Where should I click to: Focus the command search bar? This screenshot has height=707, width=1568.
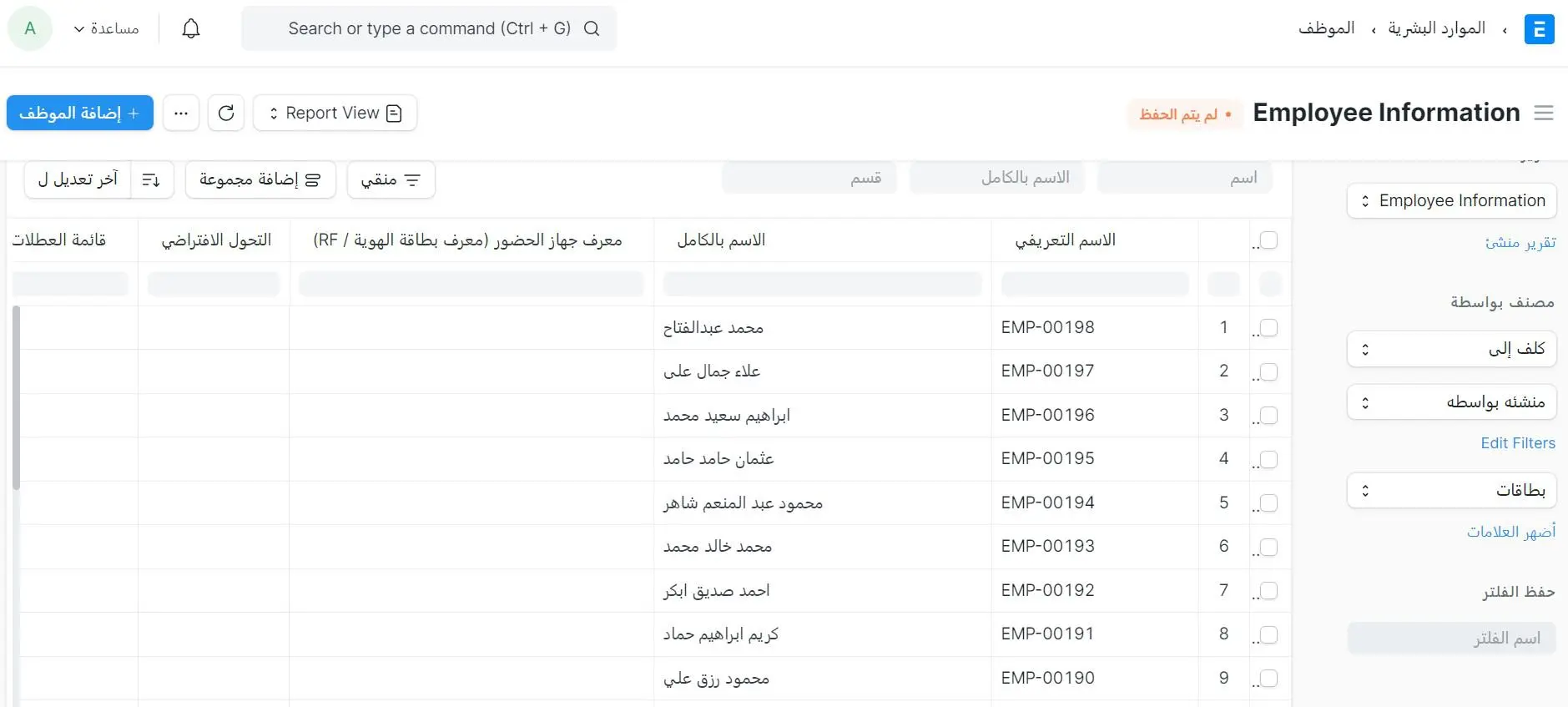pyautogui.click(x=429, y=28)
